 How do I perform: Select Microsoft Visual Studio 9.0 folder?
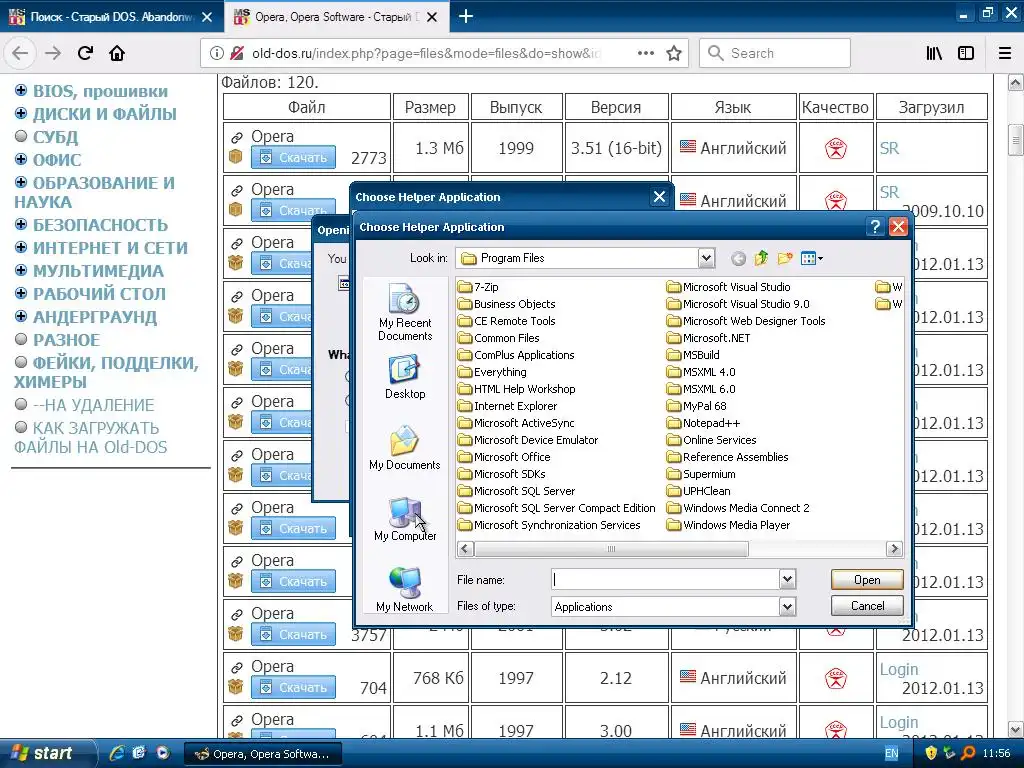(x=738, y=304)
